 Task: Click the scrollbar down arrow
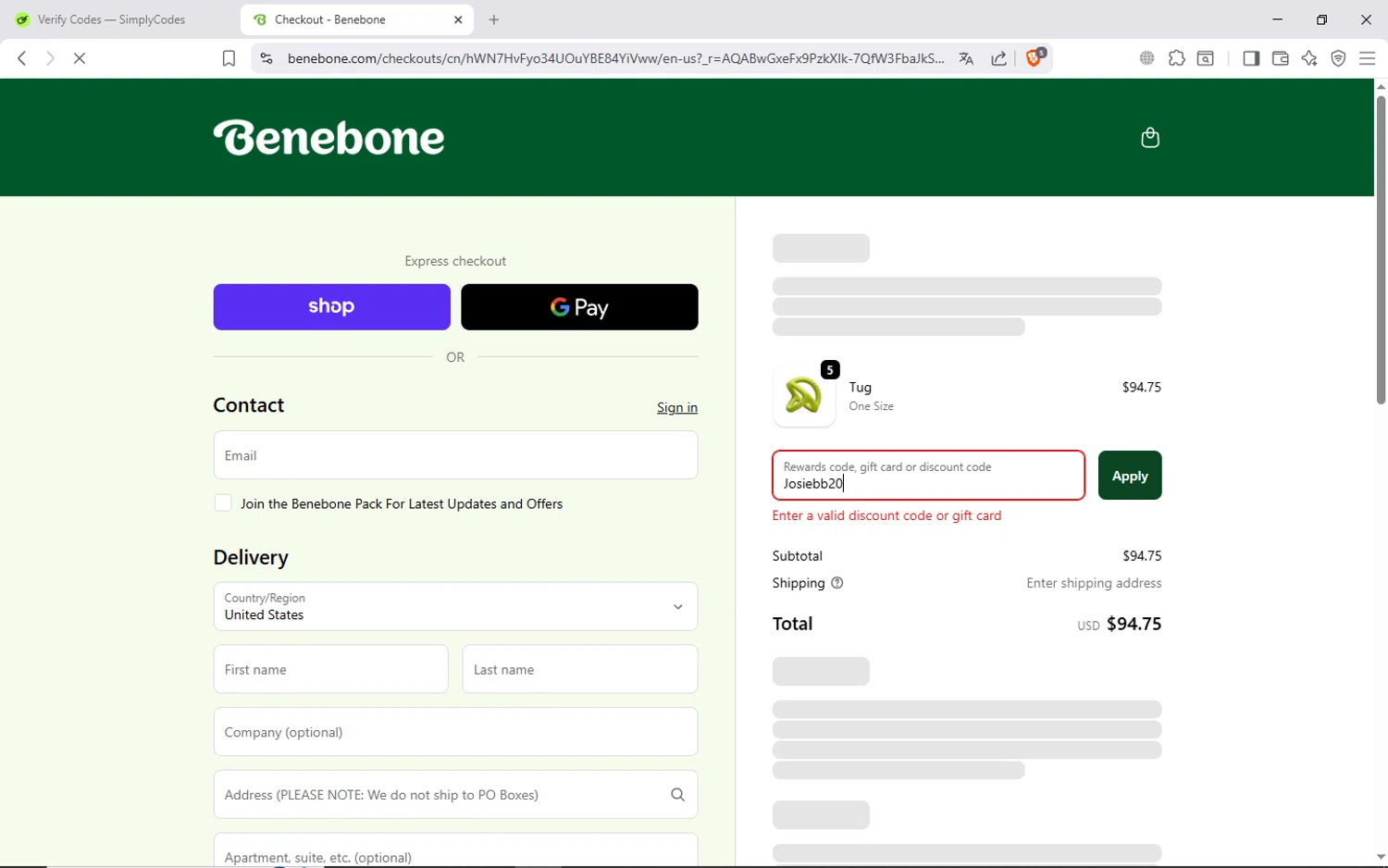[1381, 857]
